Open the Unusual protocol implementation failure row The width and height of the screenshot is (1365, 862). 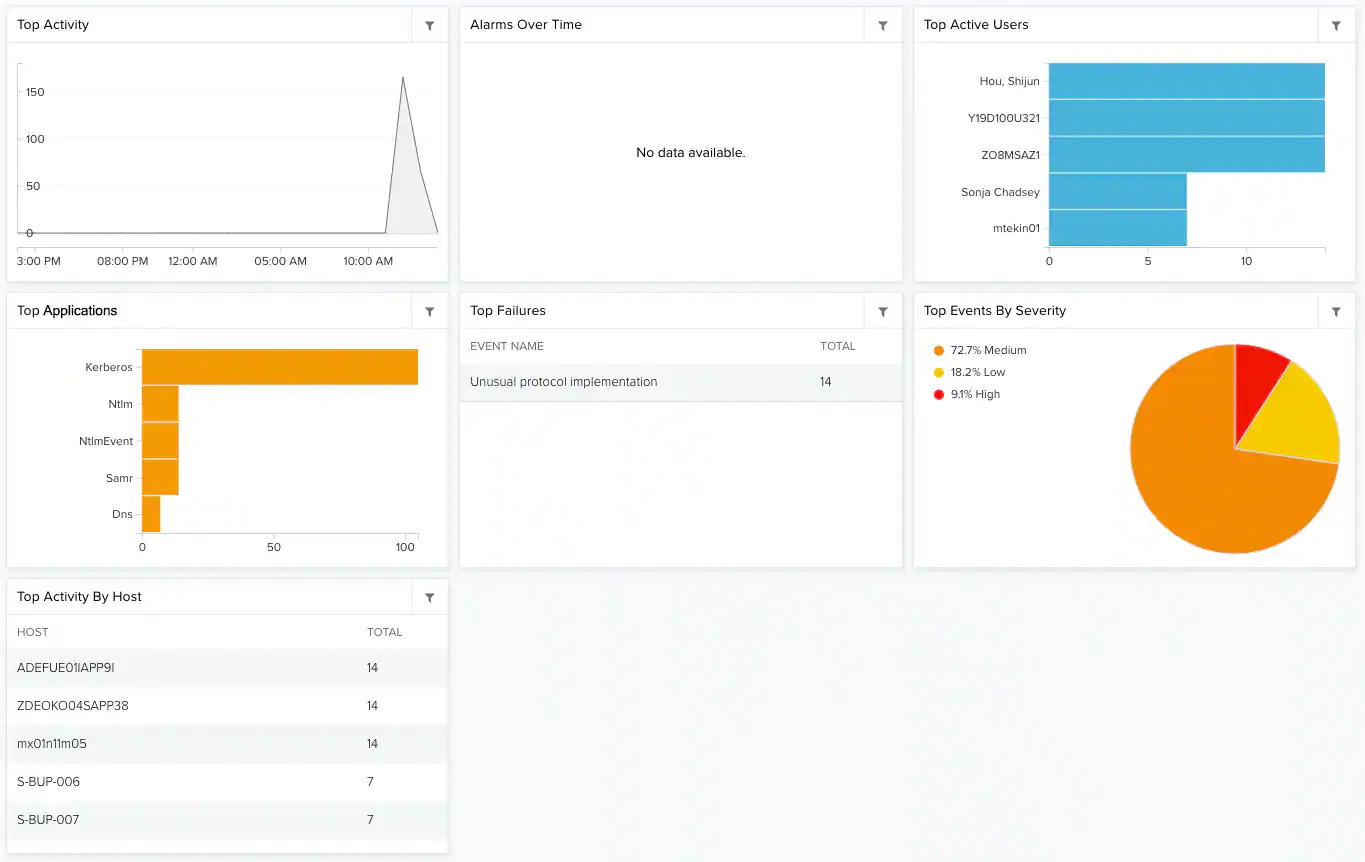(681, 382)
